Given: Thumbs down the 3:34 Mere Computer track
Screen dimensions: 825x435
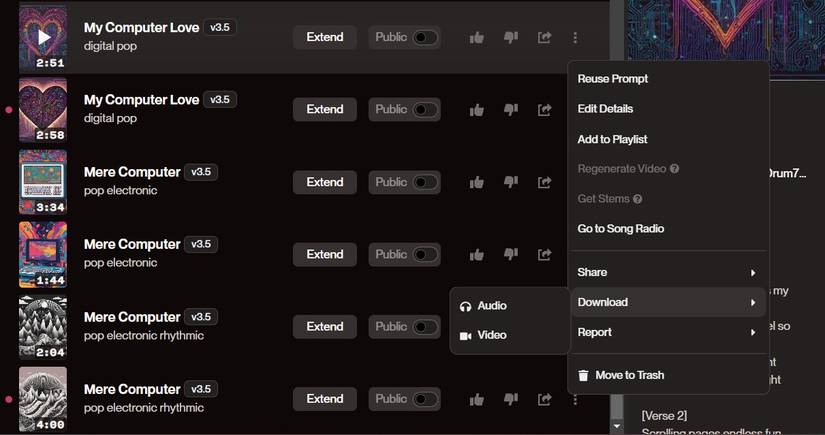Looking at the screenshot, I should (x=511, y=183).
